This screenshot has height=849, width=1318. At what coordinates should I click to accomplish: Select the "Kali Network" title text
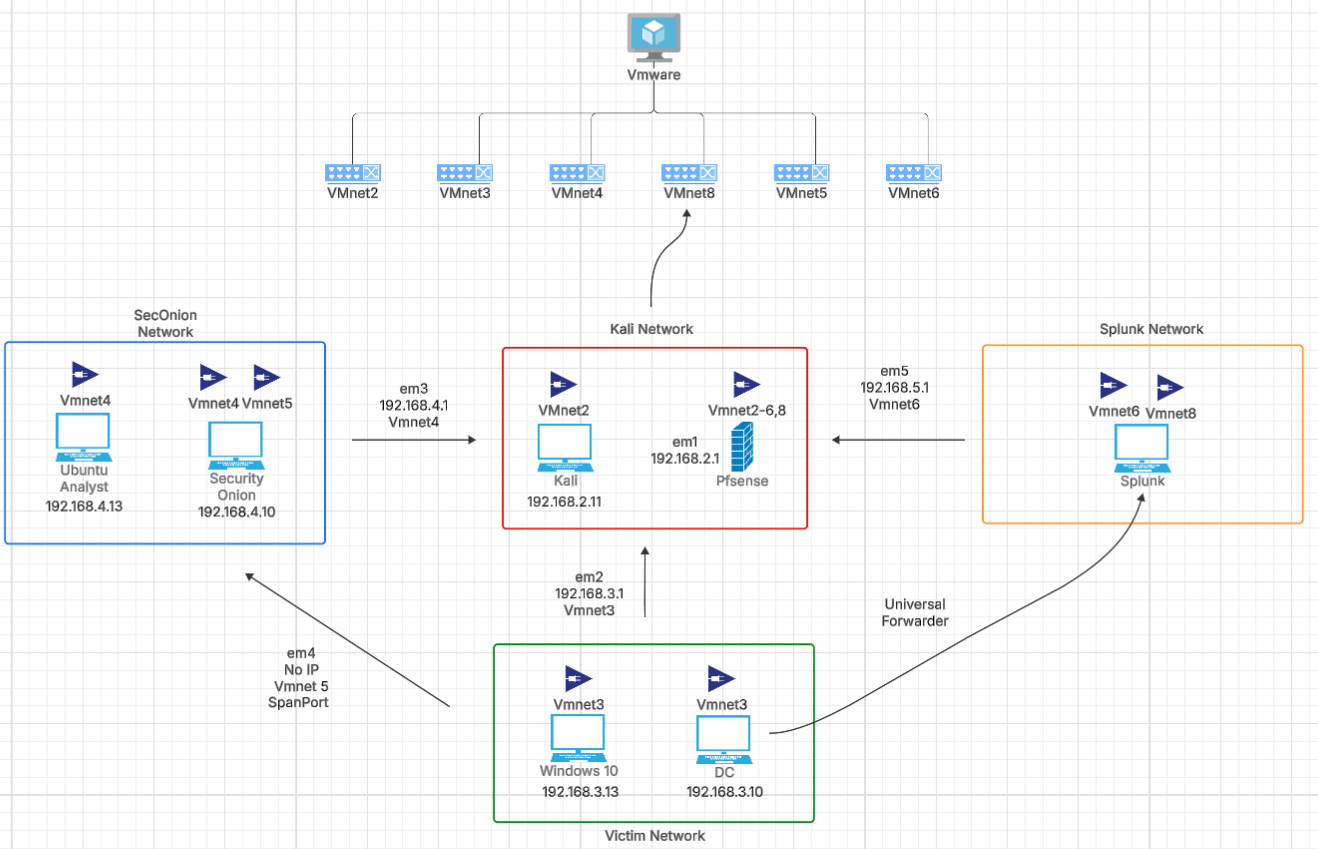[x=651, y=329]
